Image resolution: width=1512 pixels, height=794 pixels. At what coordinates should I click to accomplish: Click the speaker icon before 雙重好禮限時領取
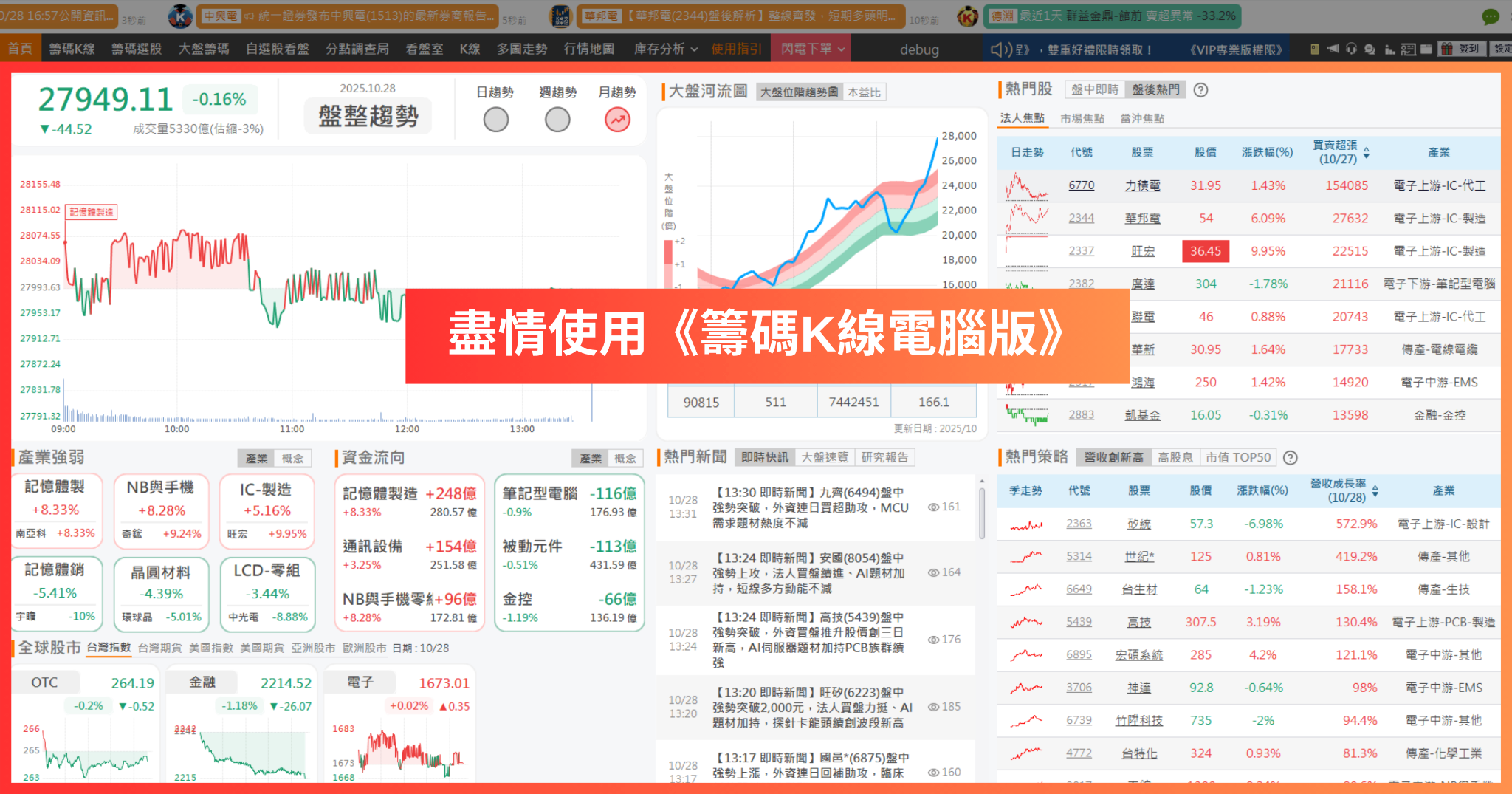pos(1001,48)
